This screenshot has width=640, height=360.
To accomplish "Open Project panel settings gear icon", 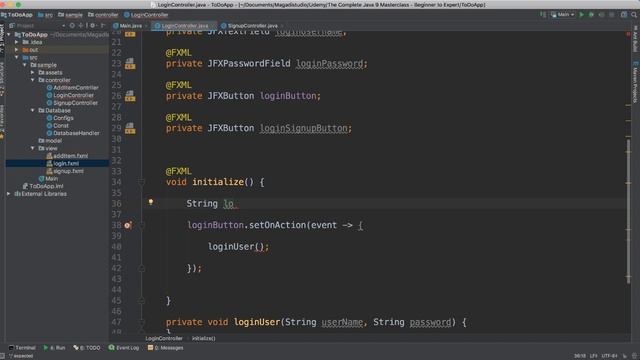I will 93,25.
